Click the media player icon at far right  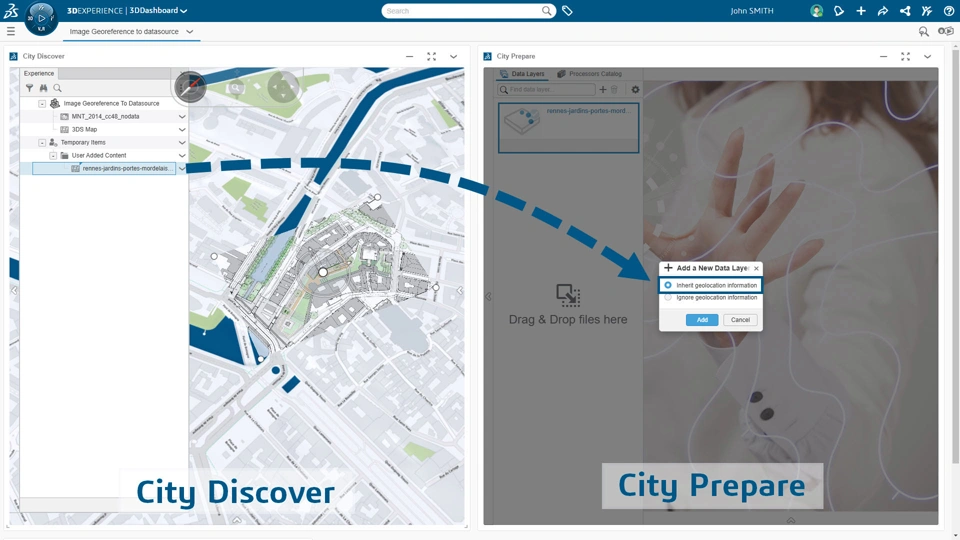(946, 31)
